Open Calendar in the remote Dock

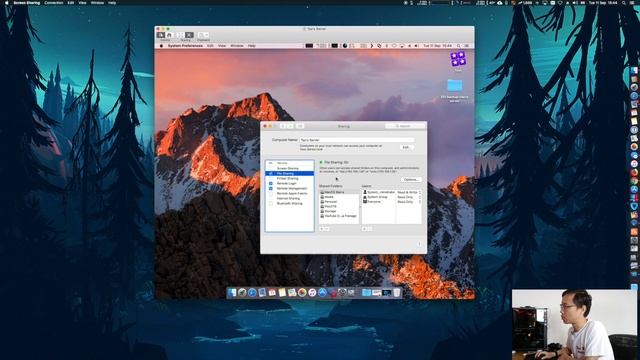point(272,293)
